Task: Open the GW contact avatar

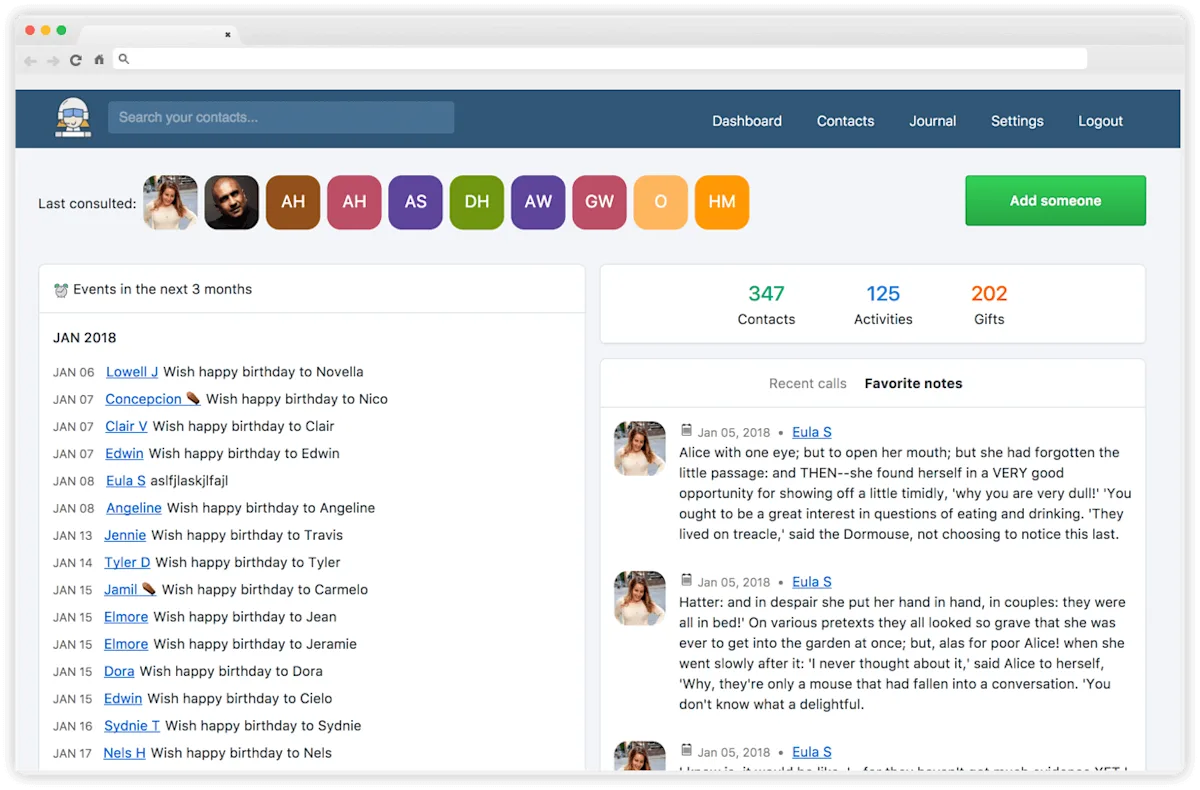Action: (599, 202)
